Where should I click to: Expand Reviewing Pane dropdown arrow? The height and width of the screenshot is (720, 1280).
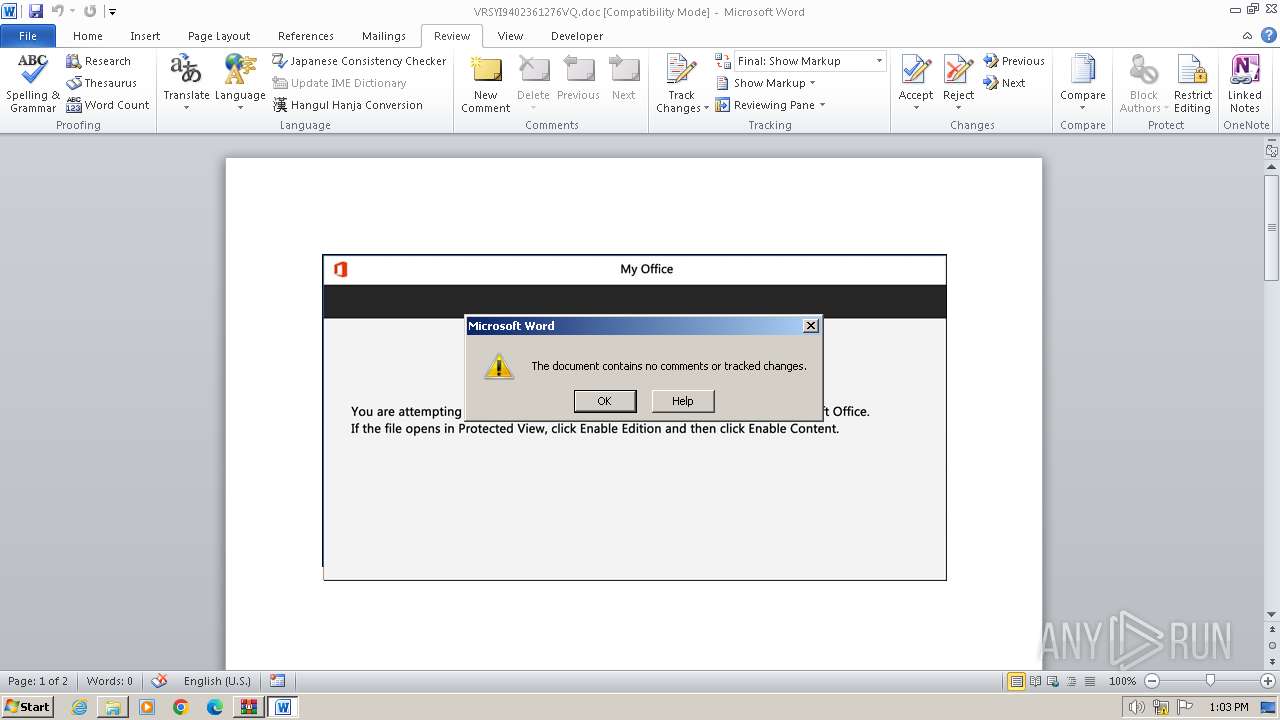(x=822, y=105)
